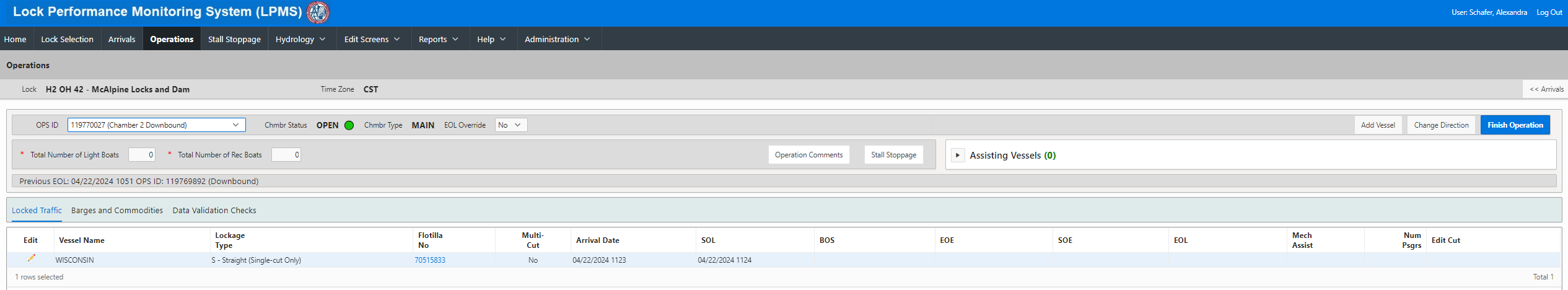Switch to the Locked Traffic tab
Viewport: 1568px width, 290px height.
click(37, 211)
